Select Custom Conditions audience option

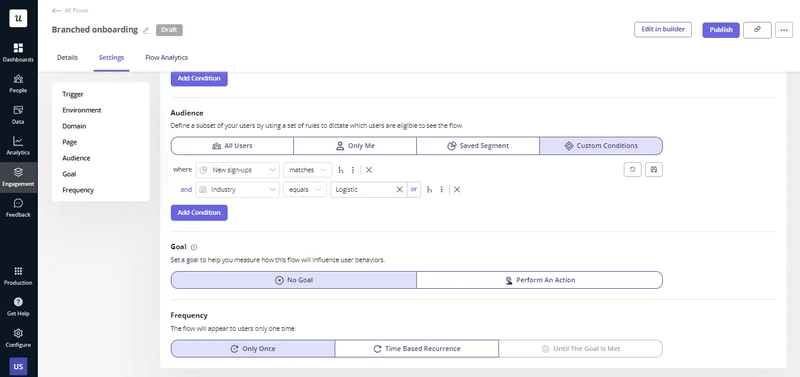coord(601,146)
